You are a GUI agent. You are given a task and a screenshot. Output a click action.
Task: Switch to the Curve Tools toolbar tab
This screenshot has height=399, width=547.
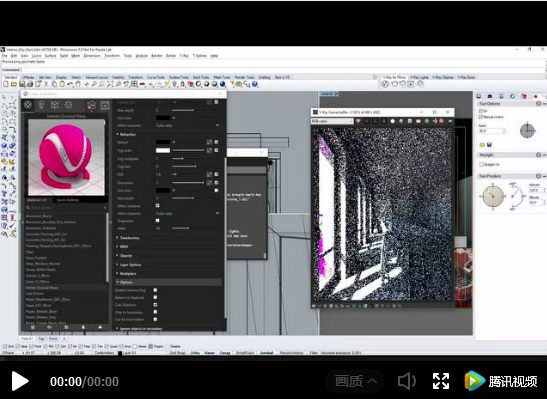click(x=156, y=77)
